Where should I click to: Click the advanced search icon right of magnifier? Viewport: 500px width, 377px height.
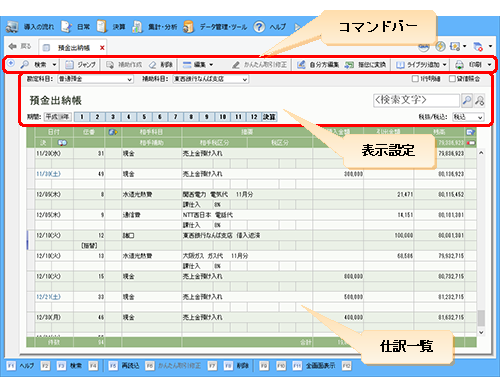pyautogui.click(x=480, y=100)
